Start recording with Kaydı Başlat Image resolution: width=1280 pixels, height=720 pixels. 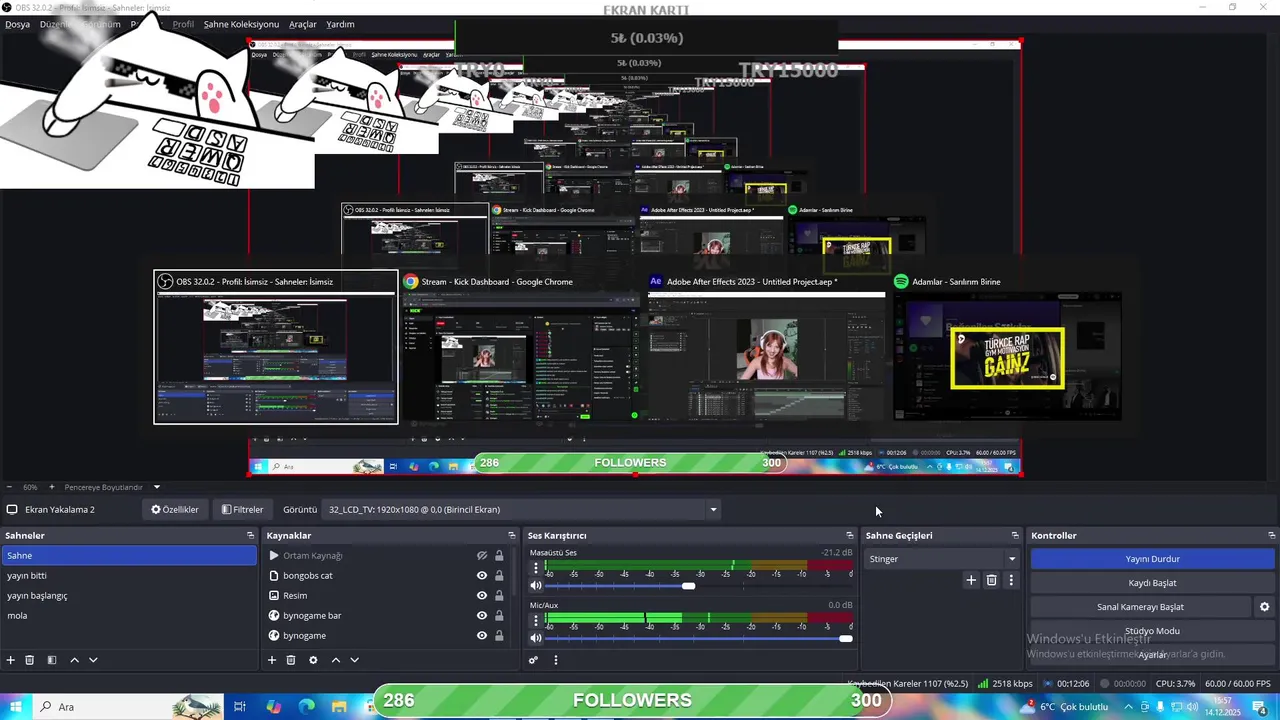pyautogui.click(x=1152, y=583)
